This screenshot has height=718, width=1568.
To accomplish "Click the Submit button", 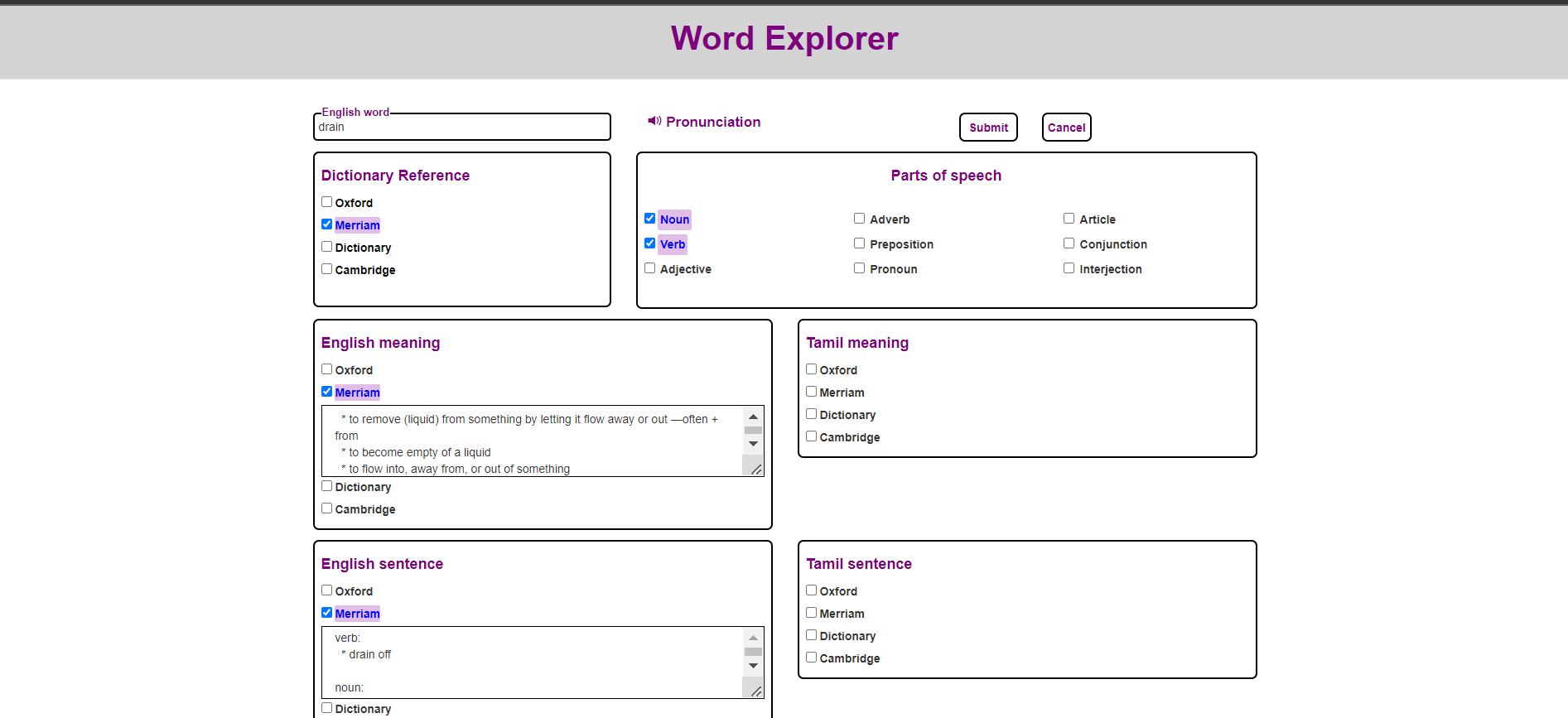I will (988, 128).
